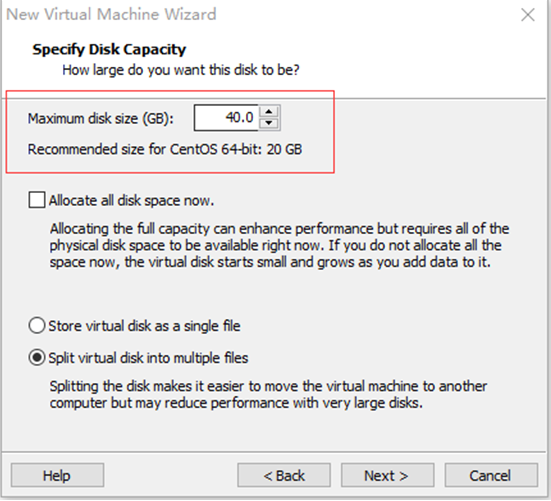Viewport: 551px width, 501px height.
Task: Close the wizard using the X icon
Action: point(527,15)
